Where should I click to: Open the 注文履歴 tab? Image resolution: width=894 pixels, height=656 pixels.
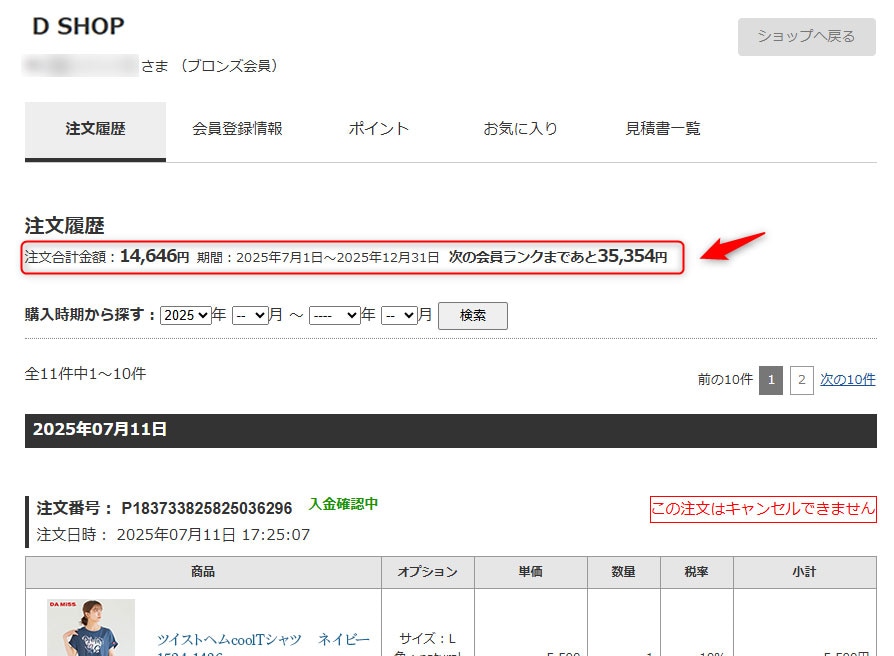coord(95,131)
